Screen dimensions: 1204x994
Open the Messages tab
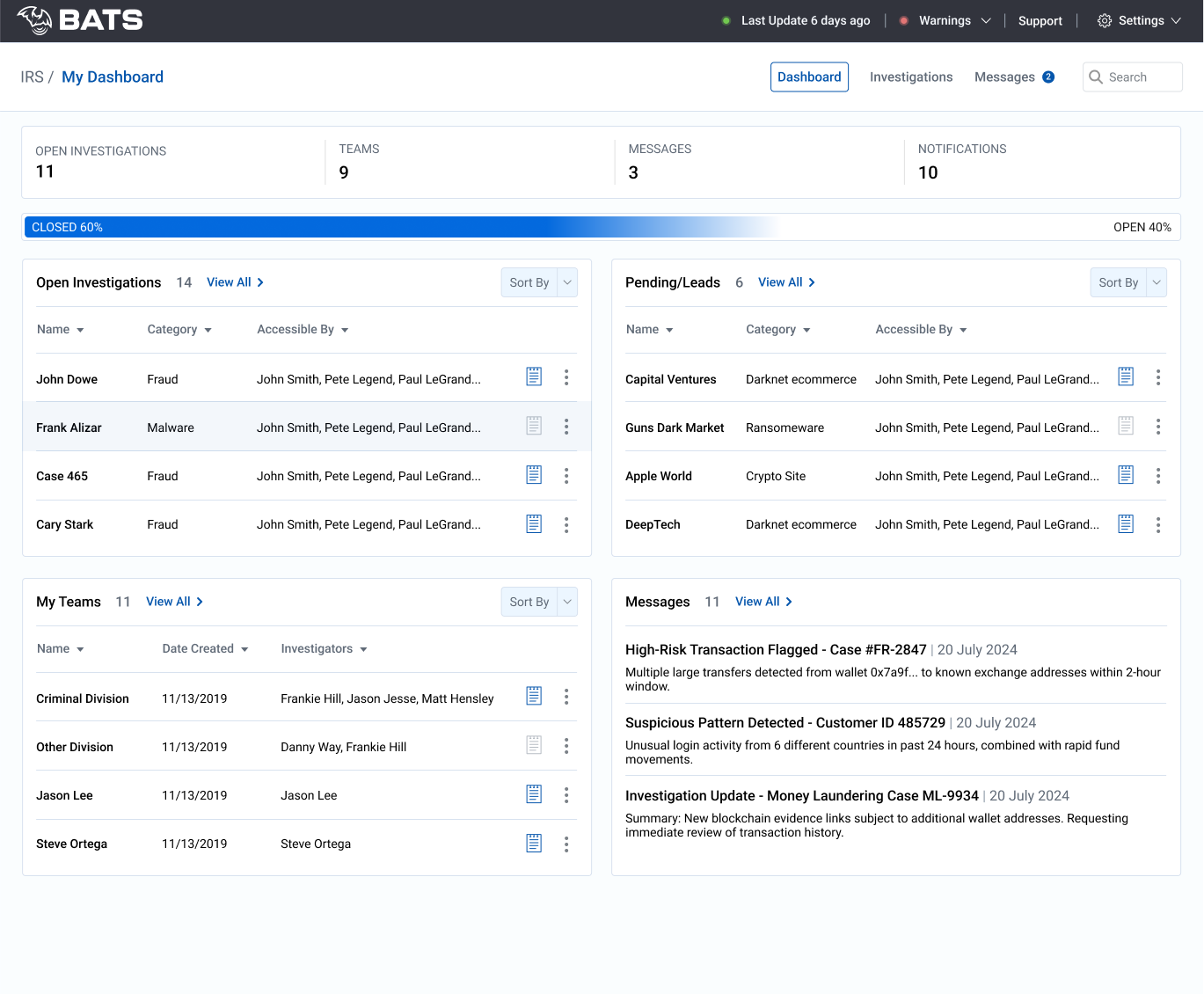pos(1004,77)
